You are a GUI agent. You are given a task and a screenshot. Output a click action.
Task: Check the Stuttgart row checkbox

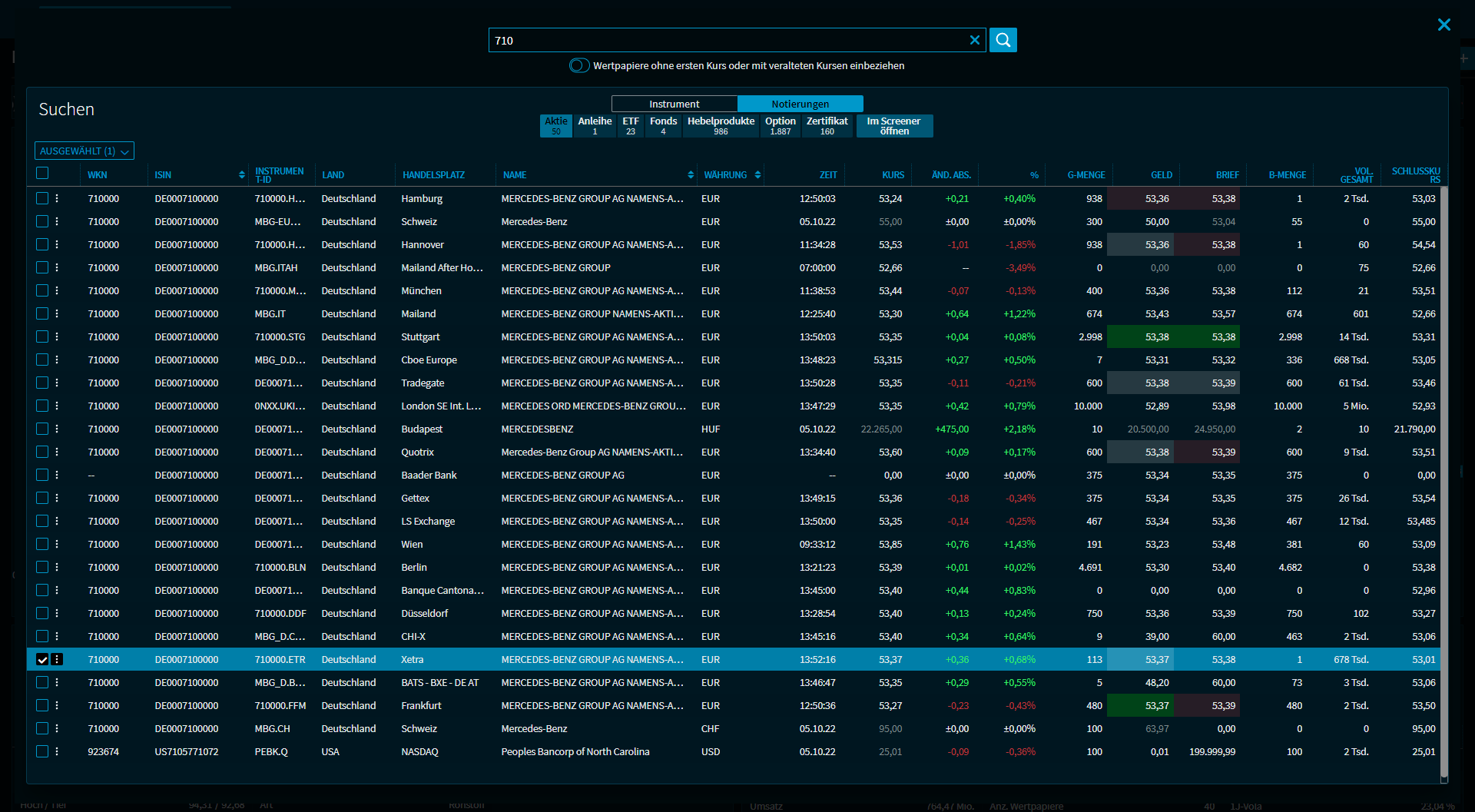[42, 336]
